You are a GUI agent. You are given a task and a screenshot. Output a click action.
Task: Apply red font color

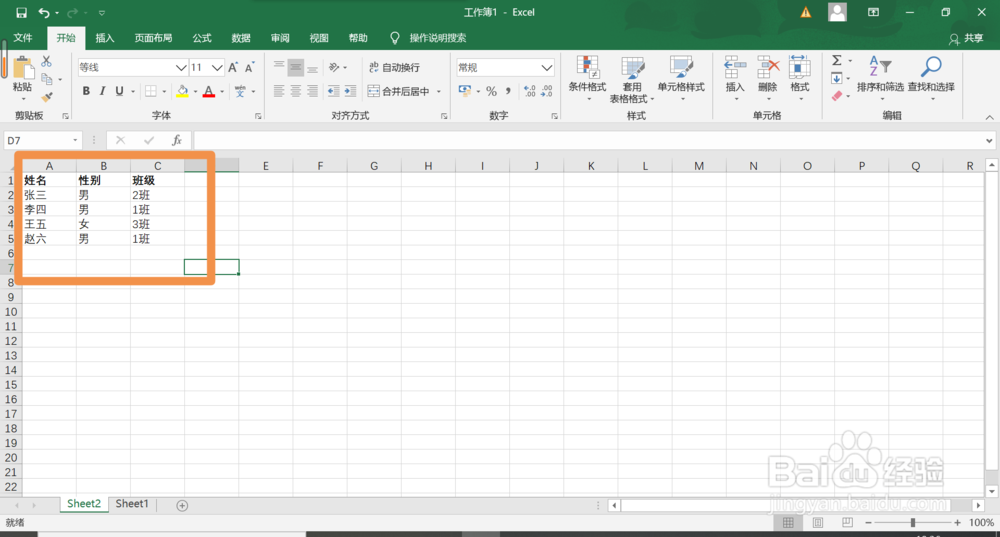click(209, 91)
